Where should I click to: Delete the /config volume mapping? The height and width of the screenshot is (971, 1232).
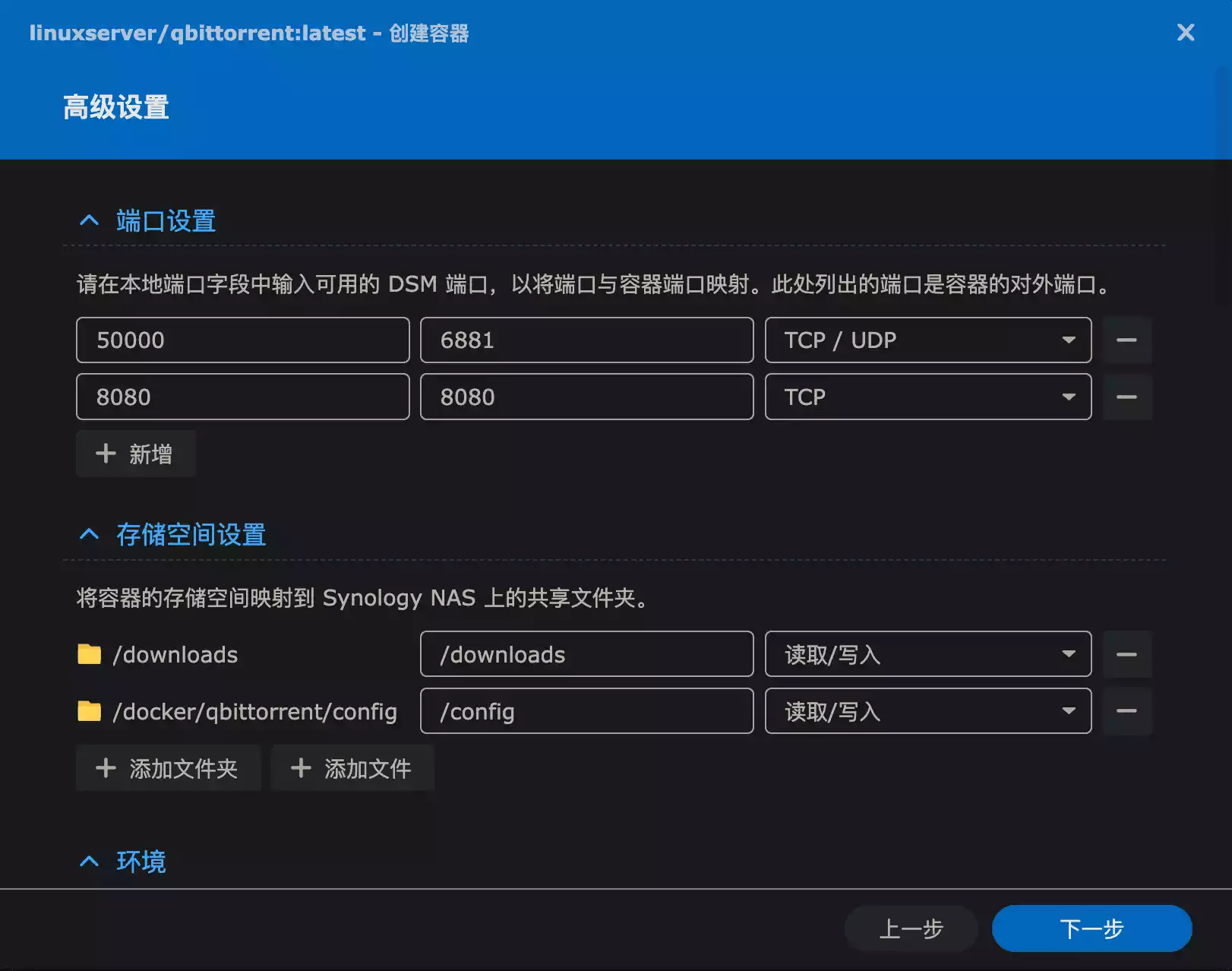(x=1126, y=711)
